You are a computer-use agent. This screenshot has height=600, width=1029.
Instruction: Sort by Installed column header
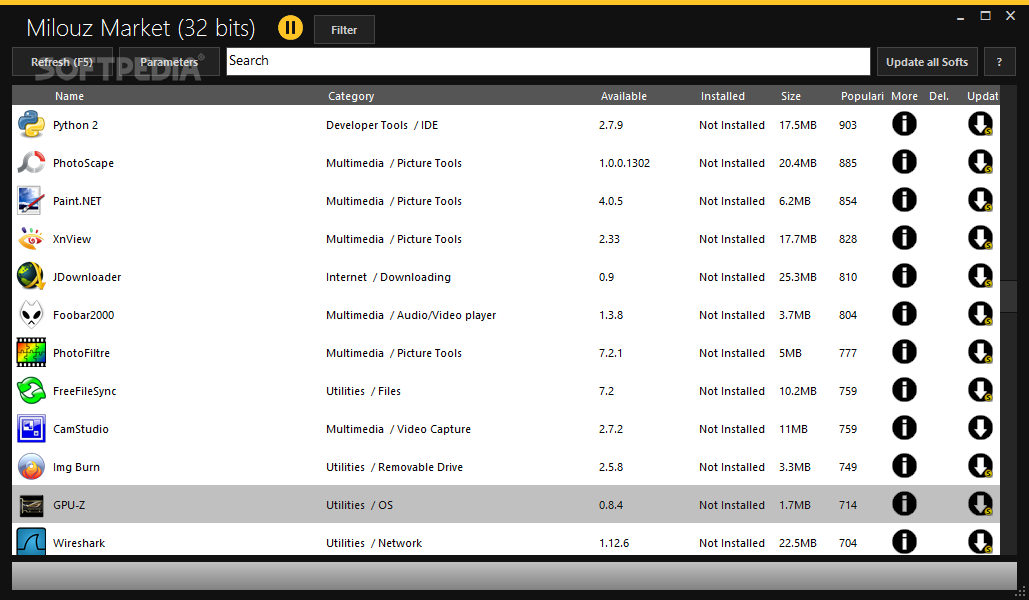coord(723,96)
